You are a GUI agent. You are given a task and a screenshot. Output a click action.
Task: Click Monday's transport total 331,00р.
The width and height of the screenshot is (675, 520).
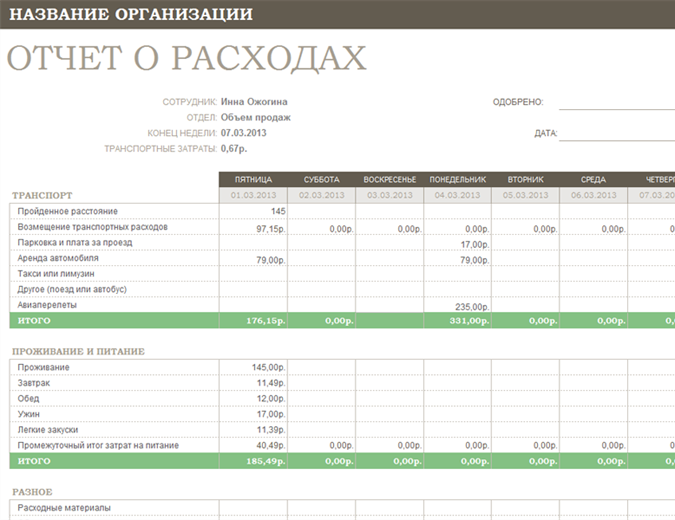[x=468, y=321]
